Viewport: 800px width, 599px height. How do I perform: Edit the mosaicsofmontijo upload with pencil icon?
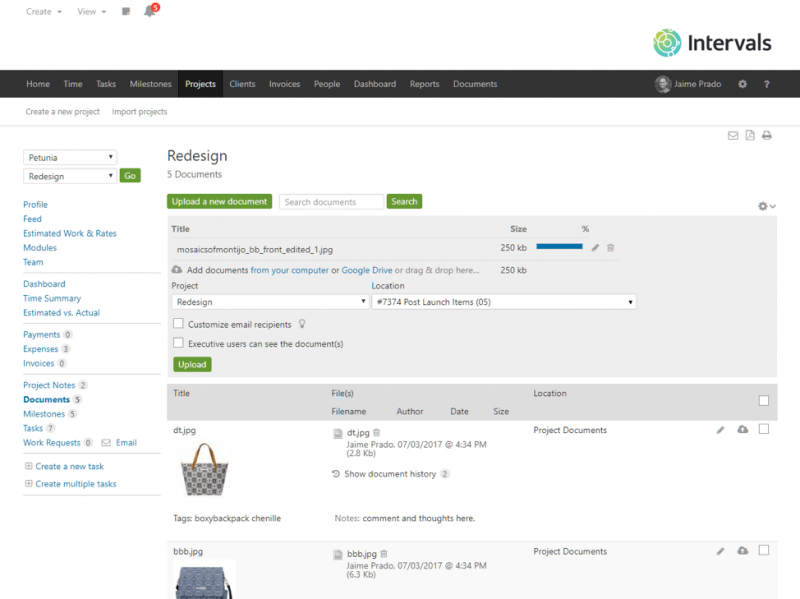[595, 248]
